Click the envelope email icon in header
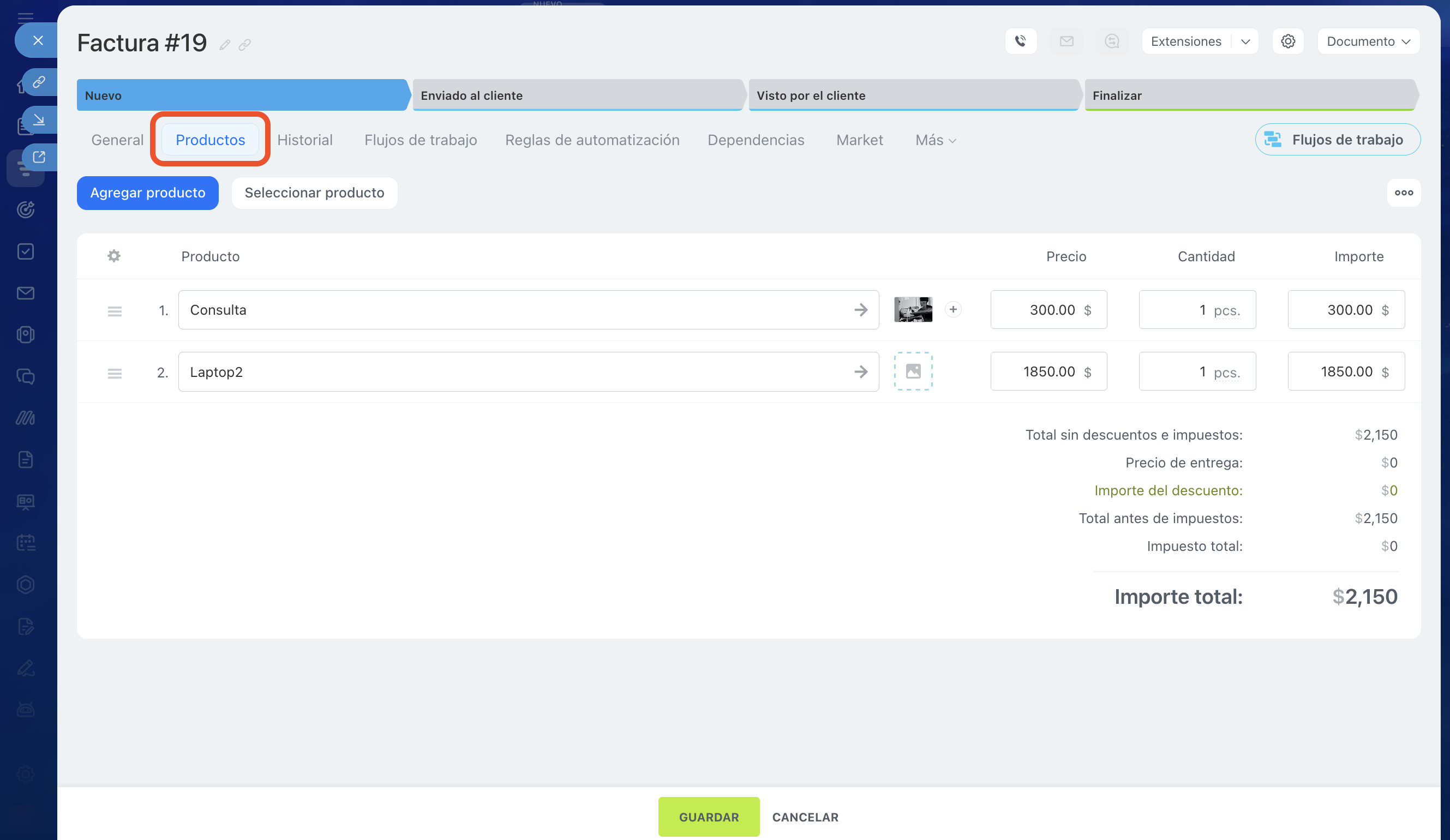This screenshot has height=840, width=1450. click(1066, 41)
